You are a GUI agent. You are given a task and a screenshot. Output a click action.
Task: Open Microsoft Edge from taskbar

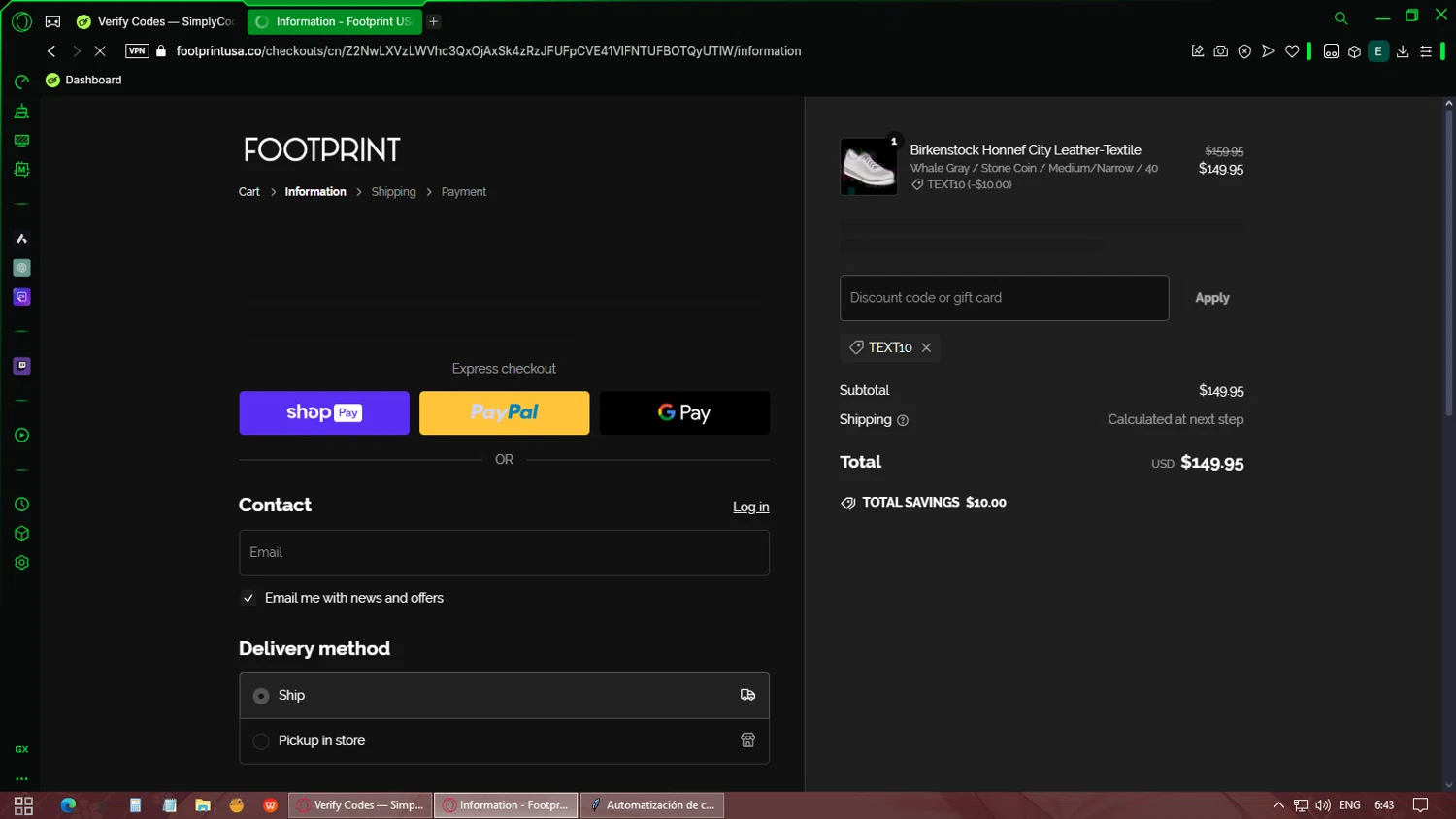(68, 805)
